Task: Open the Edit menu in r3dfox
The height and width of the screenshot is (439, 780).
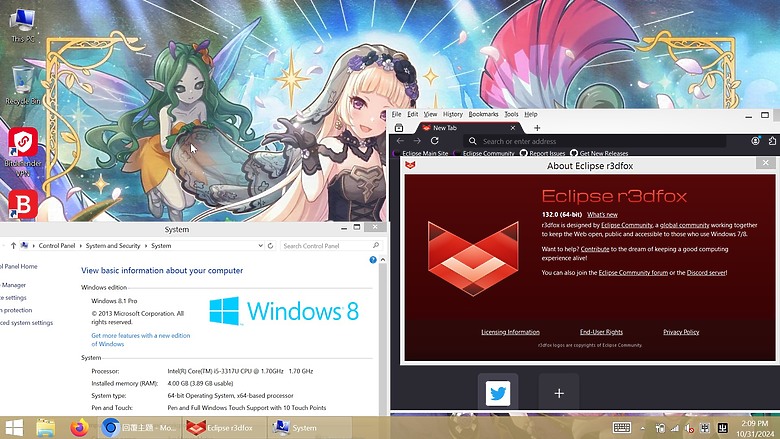Action: pos(412,114)
